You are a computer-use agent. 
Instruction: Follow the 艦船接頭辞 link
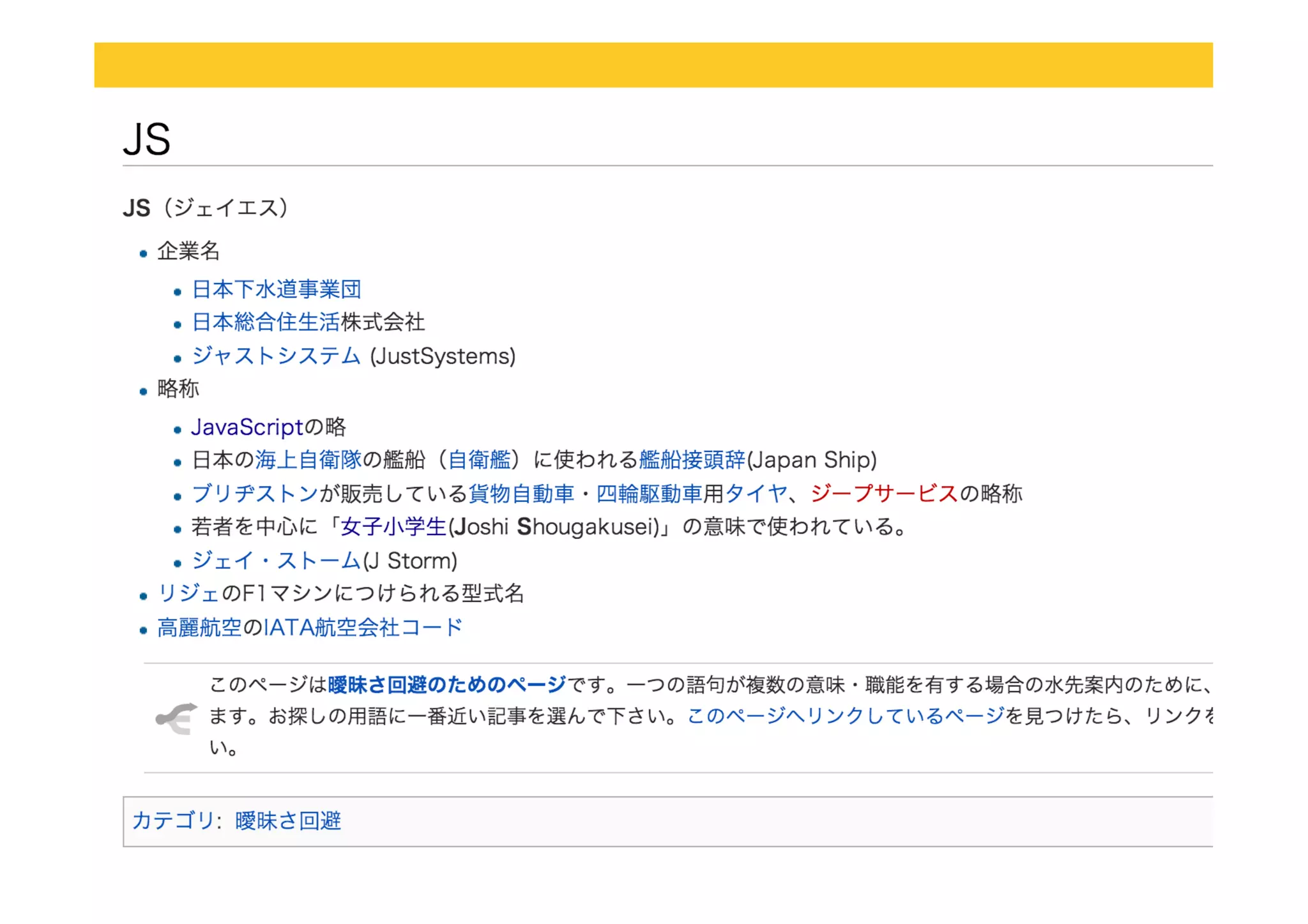click(692, 460)
